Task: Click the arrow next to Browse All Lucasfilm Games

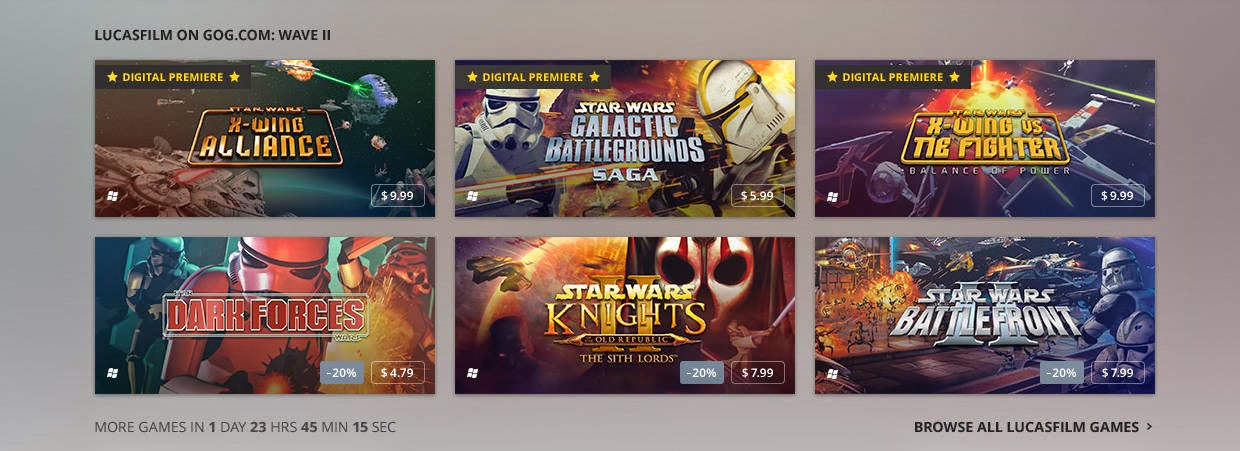Action: [1149, 427]
